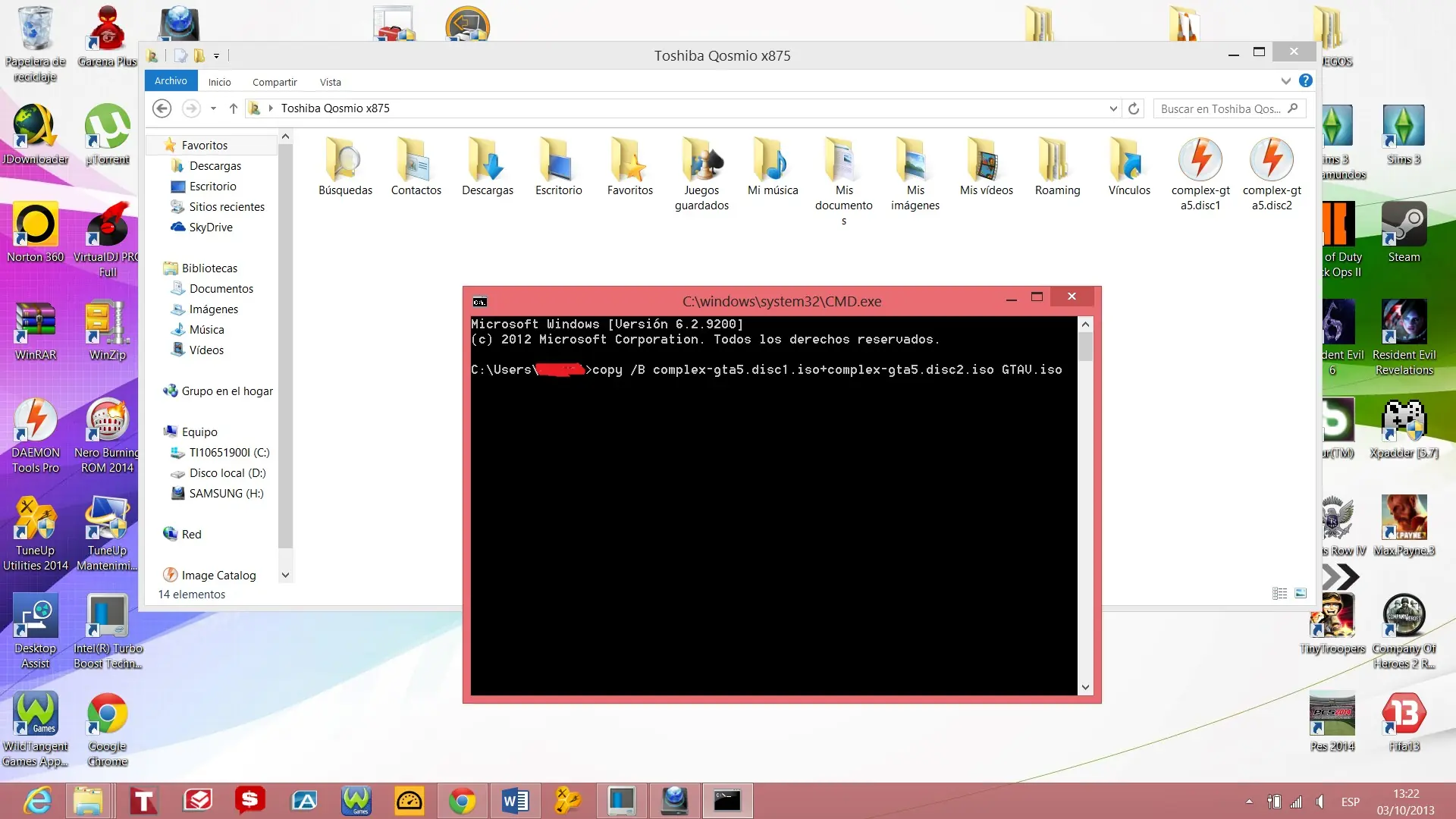Switch to the Inicio ribbon tab
The image size is (1456, 819).
pyautogui.click(x=220, y=82)
